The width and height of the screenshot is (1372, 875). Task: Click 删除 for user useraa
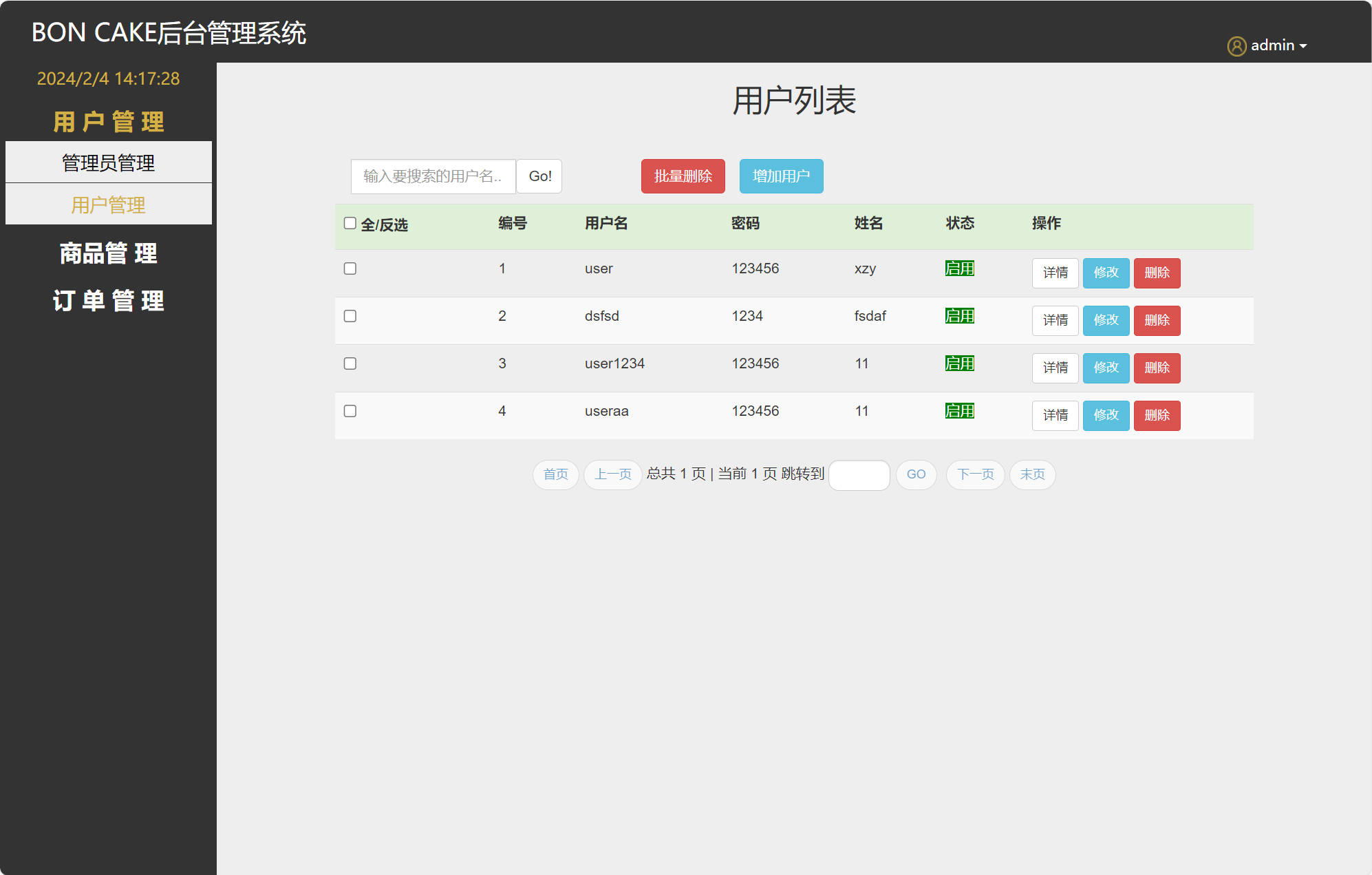pos(1157,415)
